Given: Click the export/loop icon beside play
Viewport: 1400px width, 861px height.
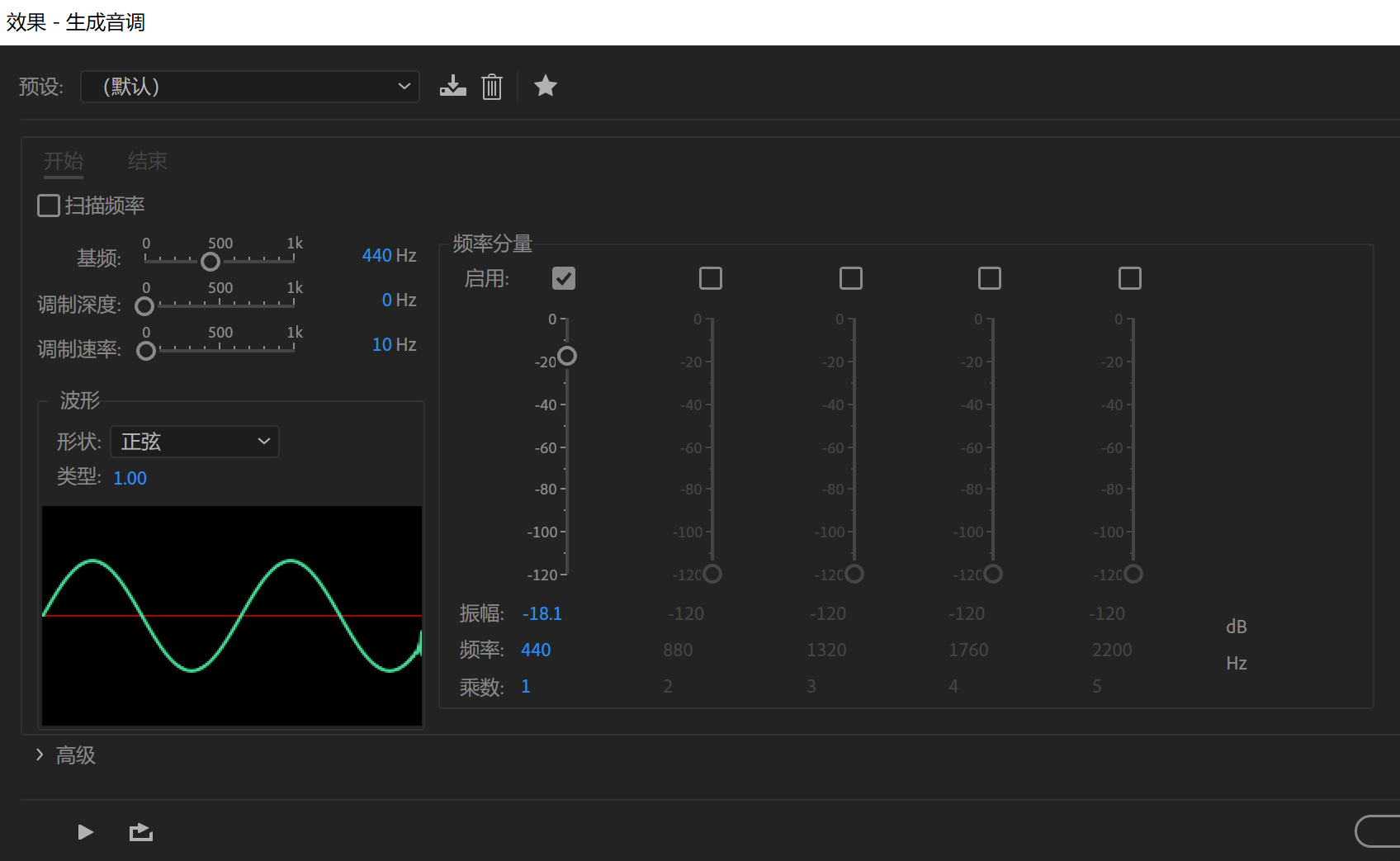Looking at the screenshot, I should 141,832.
